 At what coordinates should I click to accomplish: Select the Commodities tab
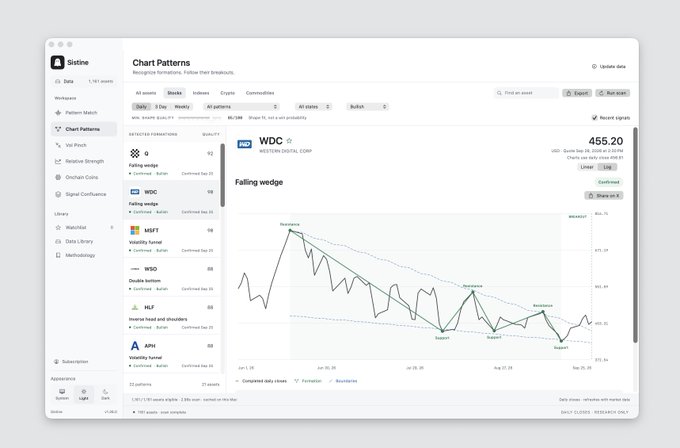click(x=260, y=93)
